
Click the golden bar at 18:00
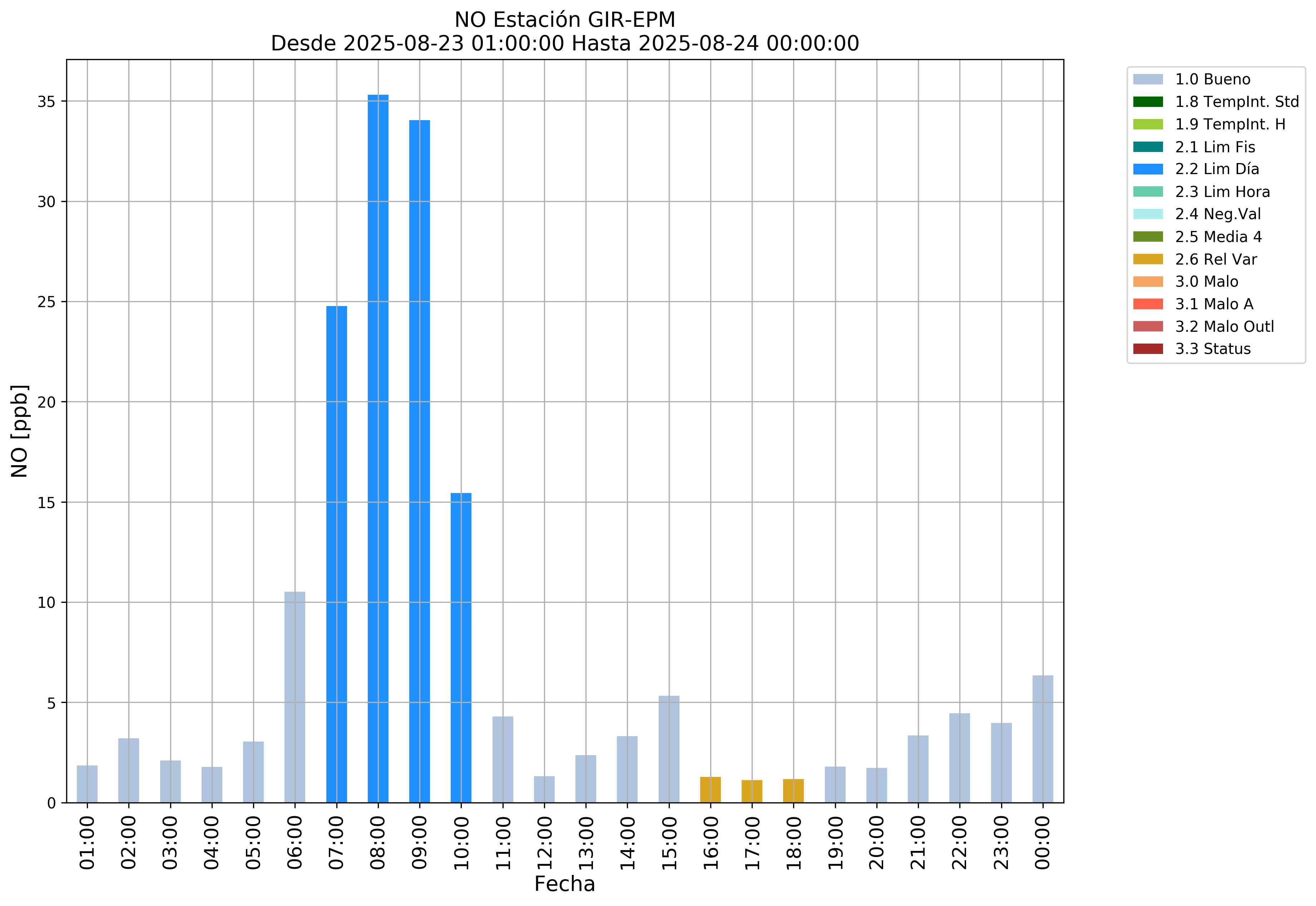tap(793, 791)
